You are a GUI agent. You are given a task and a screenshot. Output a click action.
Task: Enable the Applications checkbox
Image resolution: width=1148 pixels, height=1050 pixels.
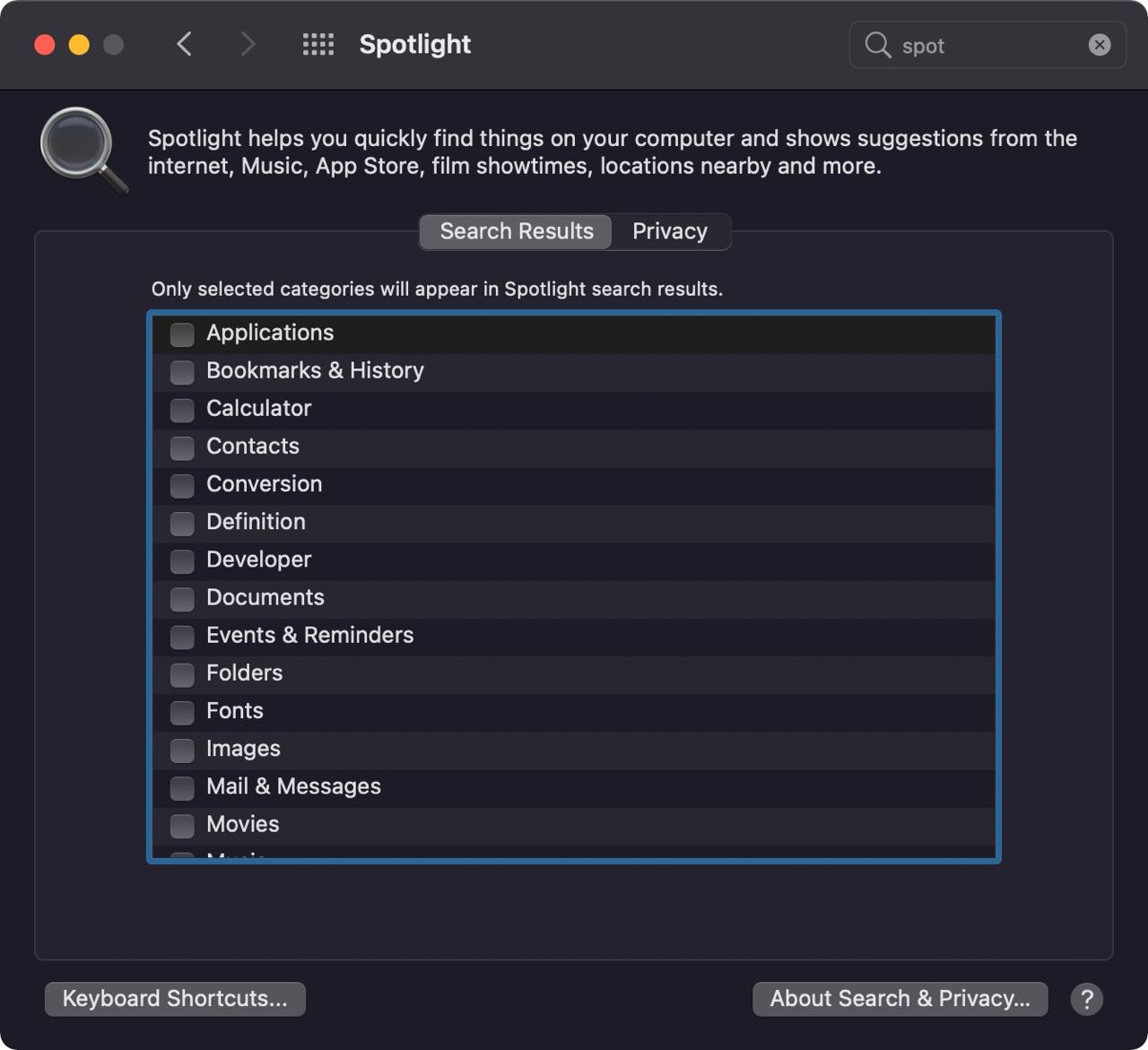pos(182,334)
